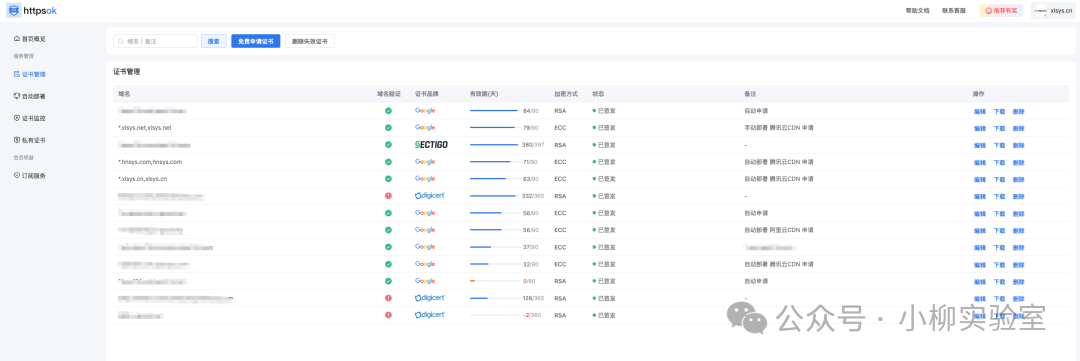Click the httpsok shield logo
This screenshot has width=1080, height=361.
click(x=14, y=10)
